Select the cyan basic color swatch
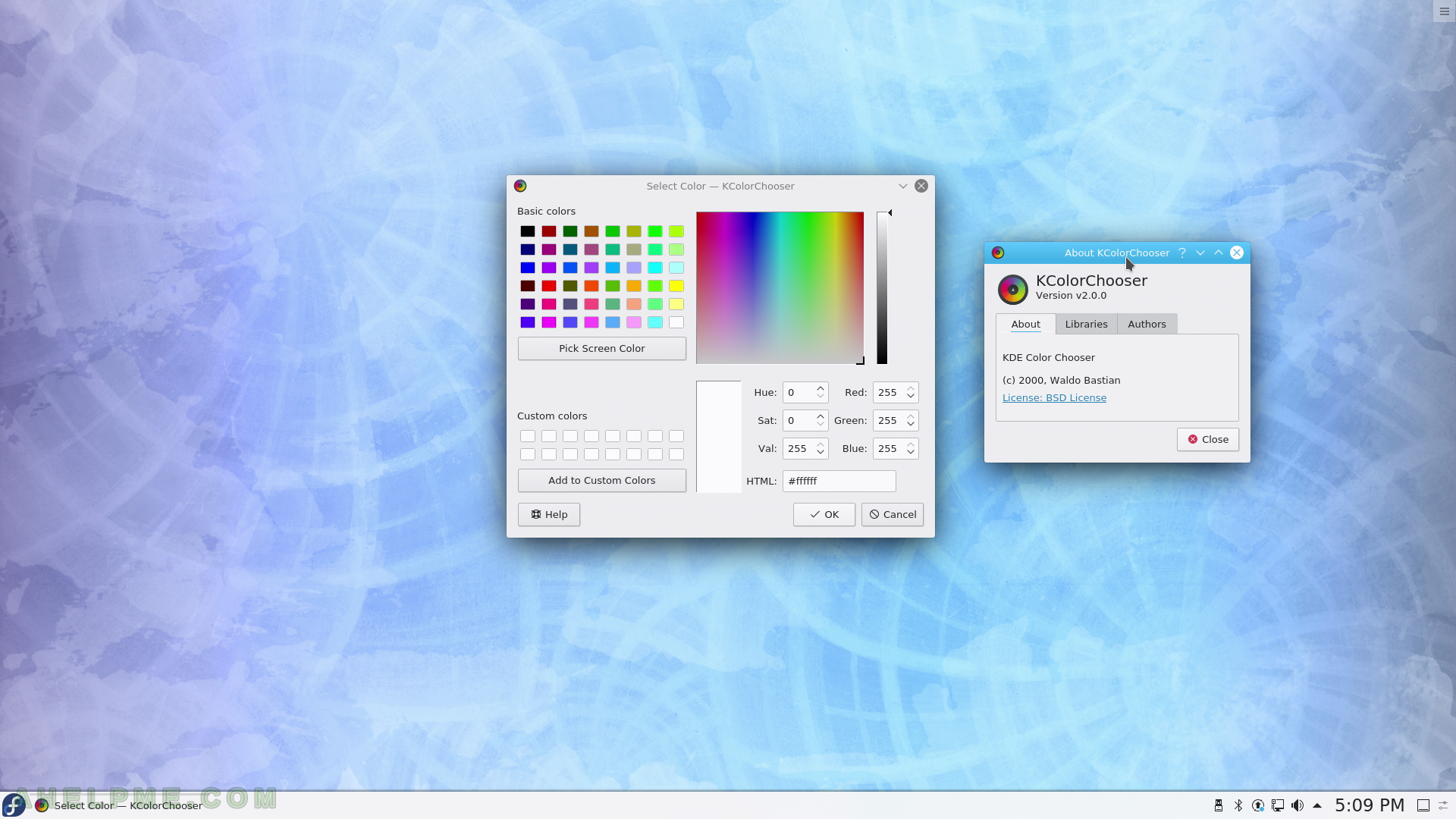The height and width of the screenshot is (819, 1456). click(655, 268)
